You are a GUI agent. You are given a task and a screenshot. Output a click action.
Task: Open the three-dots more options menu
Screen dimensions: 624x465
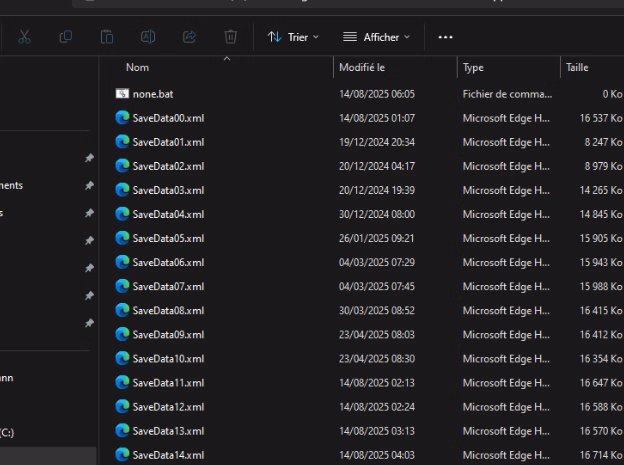445,37
